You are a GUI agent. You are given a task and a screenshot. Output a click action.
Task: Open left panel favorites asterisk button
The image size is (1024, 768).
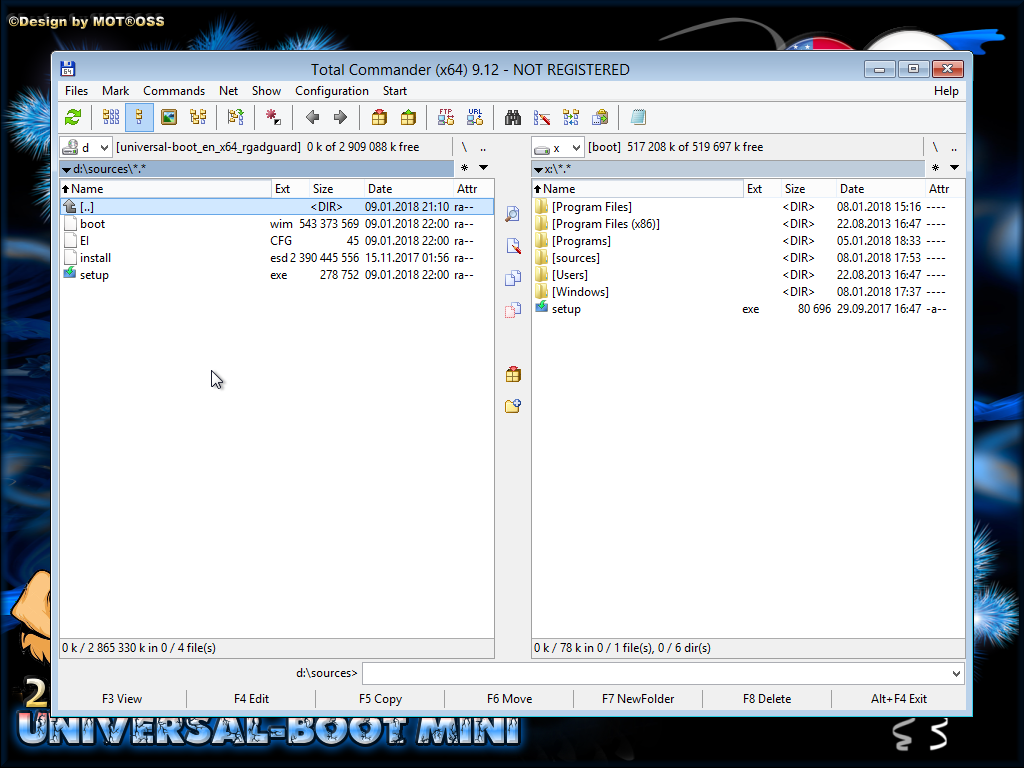pyautogui.click(x=464, y=168)
